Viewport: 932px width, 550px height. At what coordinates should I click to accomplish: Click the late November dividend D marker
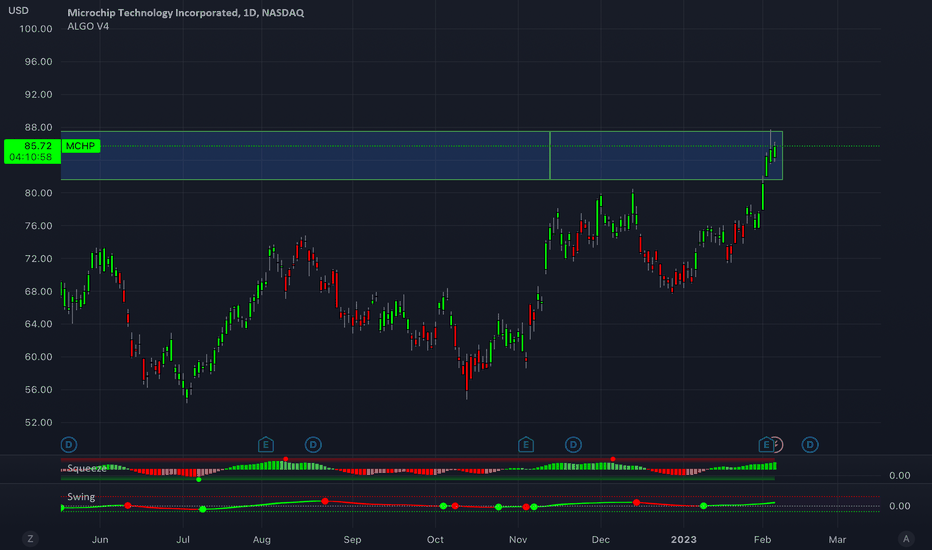pyautogui.click(x=573, y=444)
